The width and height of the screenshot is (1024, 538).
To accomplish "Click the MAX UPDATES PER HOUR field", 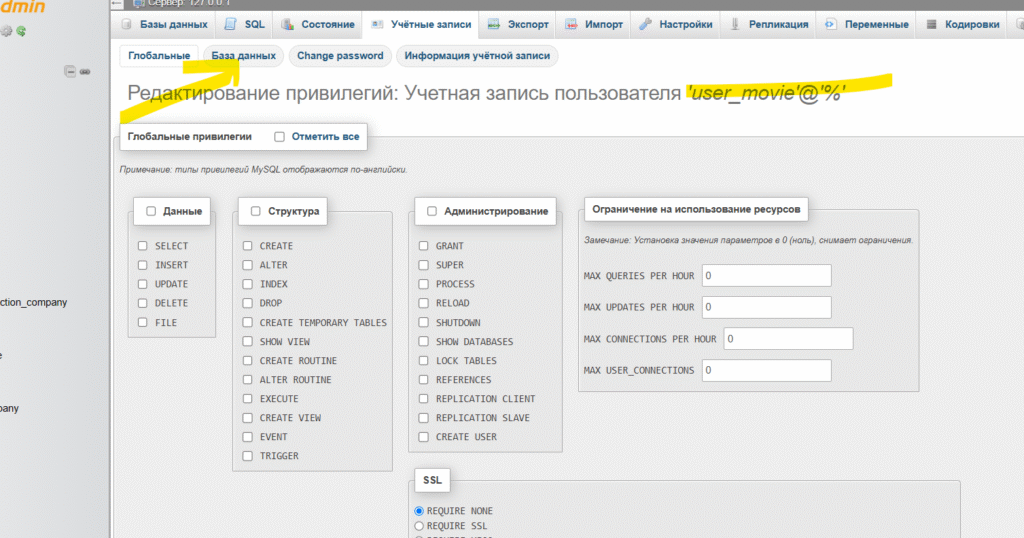I will [x=767, y=307].
